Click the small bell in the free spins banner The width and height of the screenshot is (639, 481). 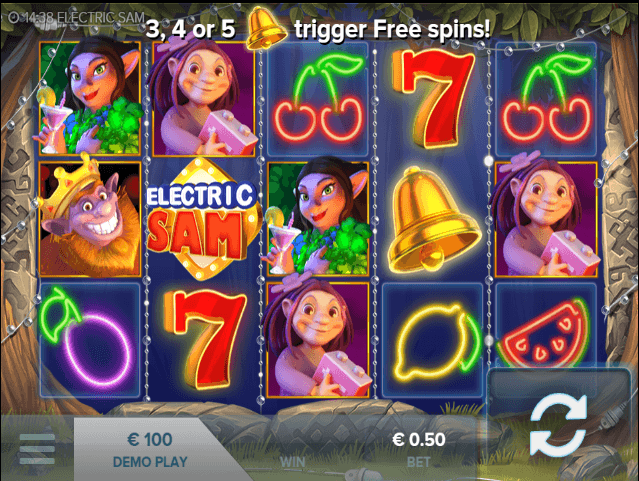[264, 28]
